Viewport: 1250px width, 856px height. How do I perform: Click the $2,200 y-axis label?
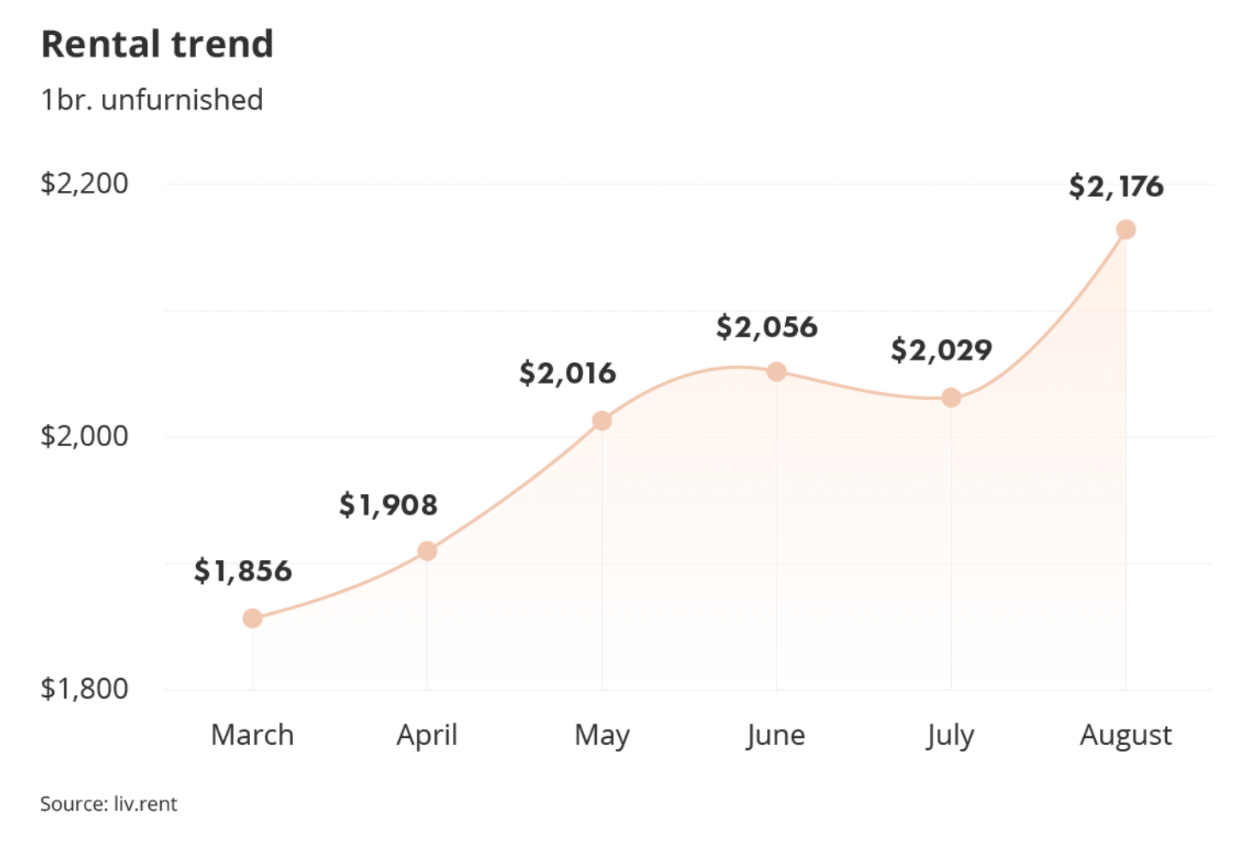[85, 184]
